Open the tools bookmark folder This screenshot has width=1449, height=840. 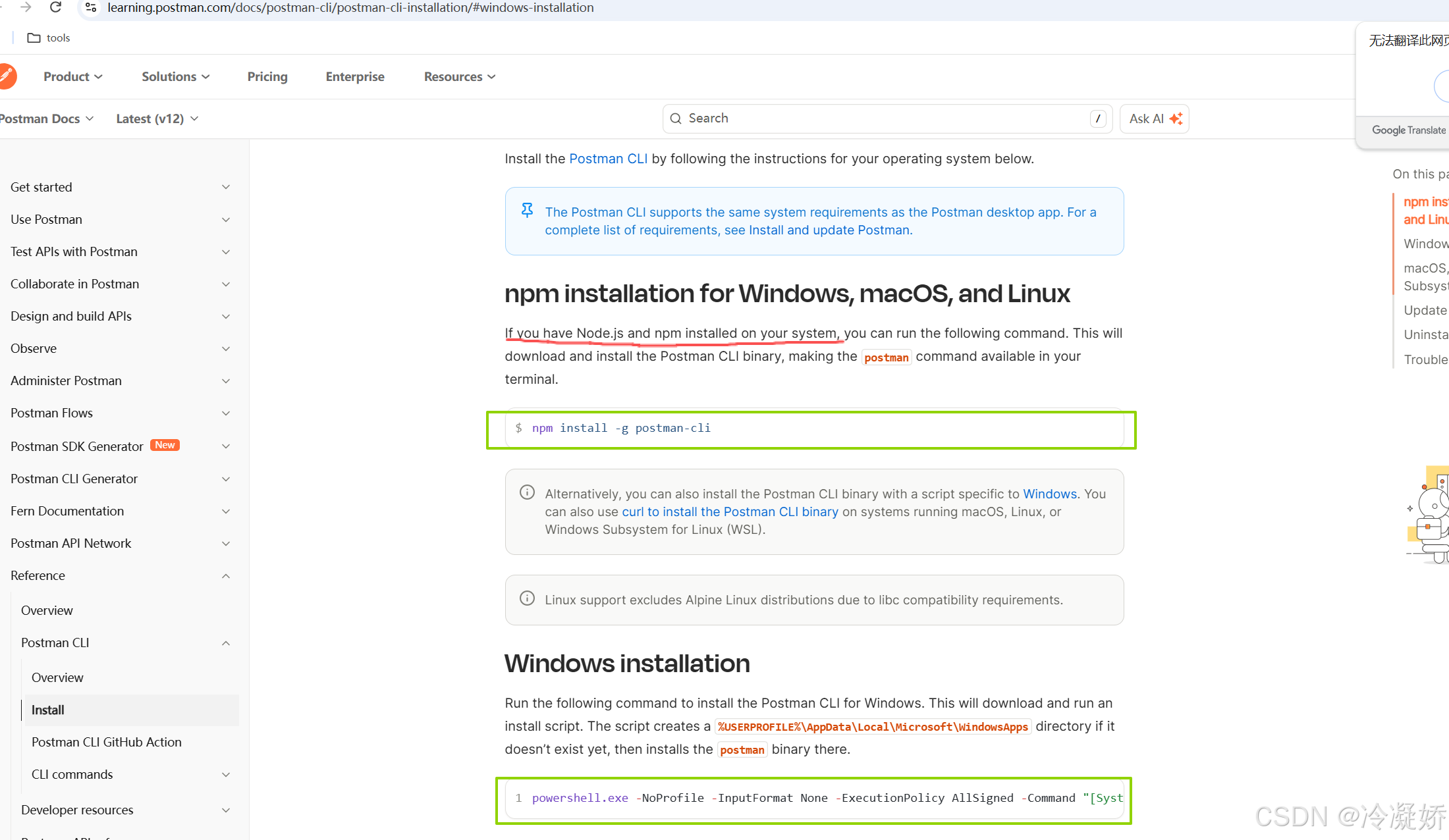(49, 38)
